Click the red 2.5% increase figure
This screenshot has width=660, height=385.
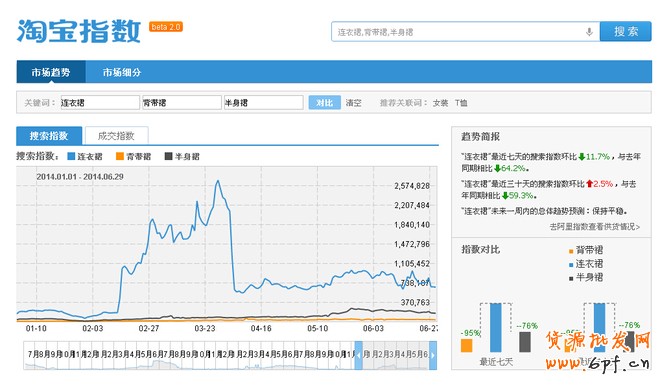[x=603, y=184]
